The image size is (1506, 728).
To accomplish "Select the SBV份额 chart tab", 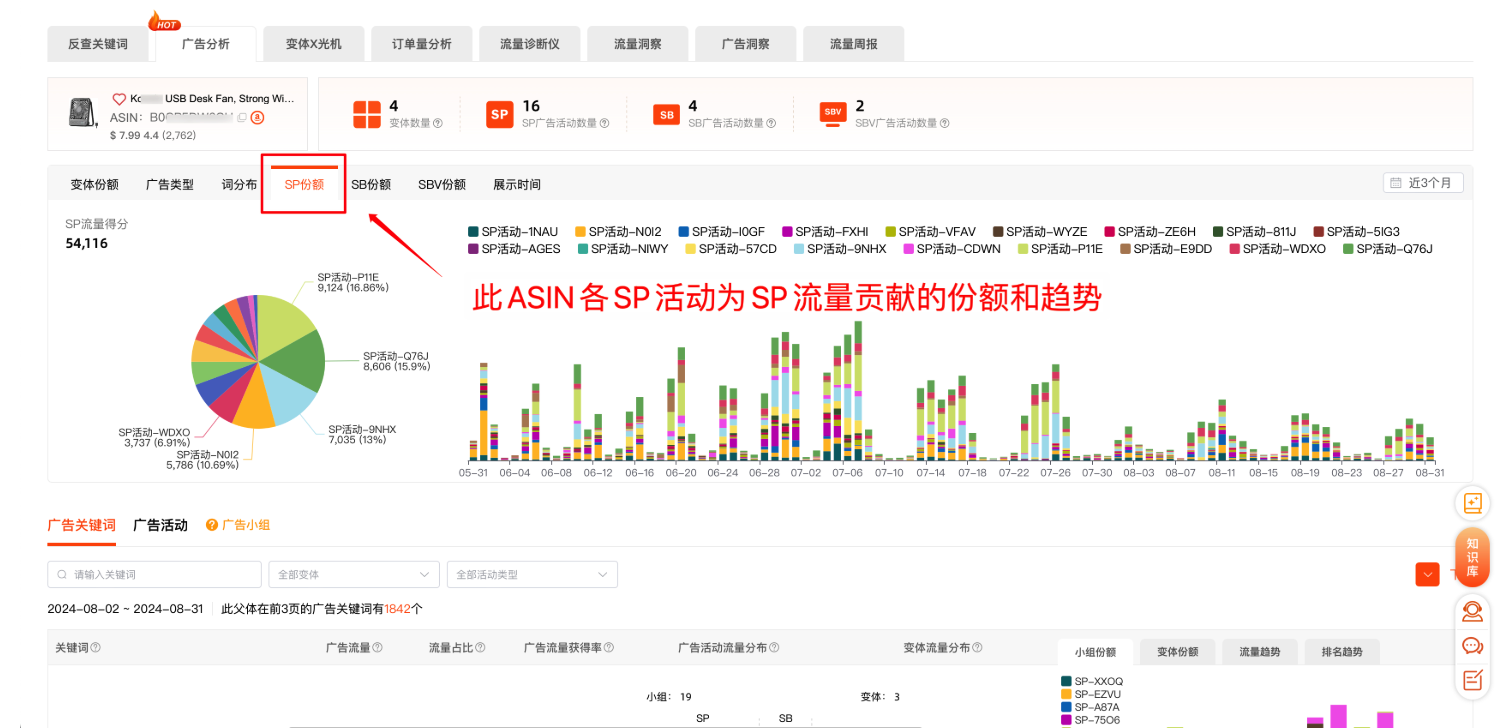I will [x=442, y=185].
